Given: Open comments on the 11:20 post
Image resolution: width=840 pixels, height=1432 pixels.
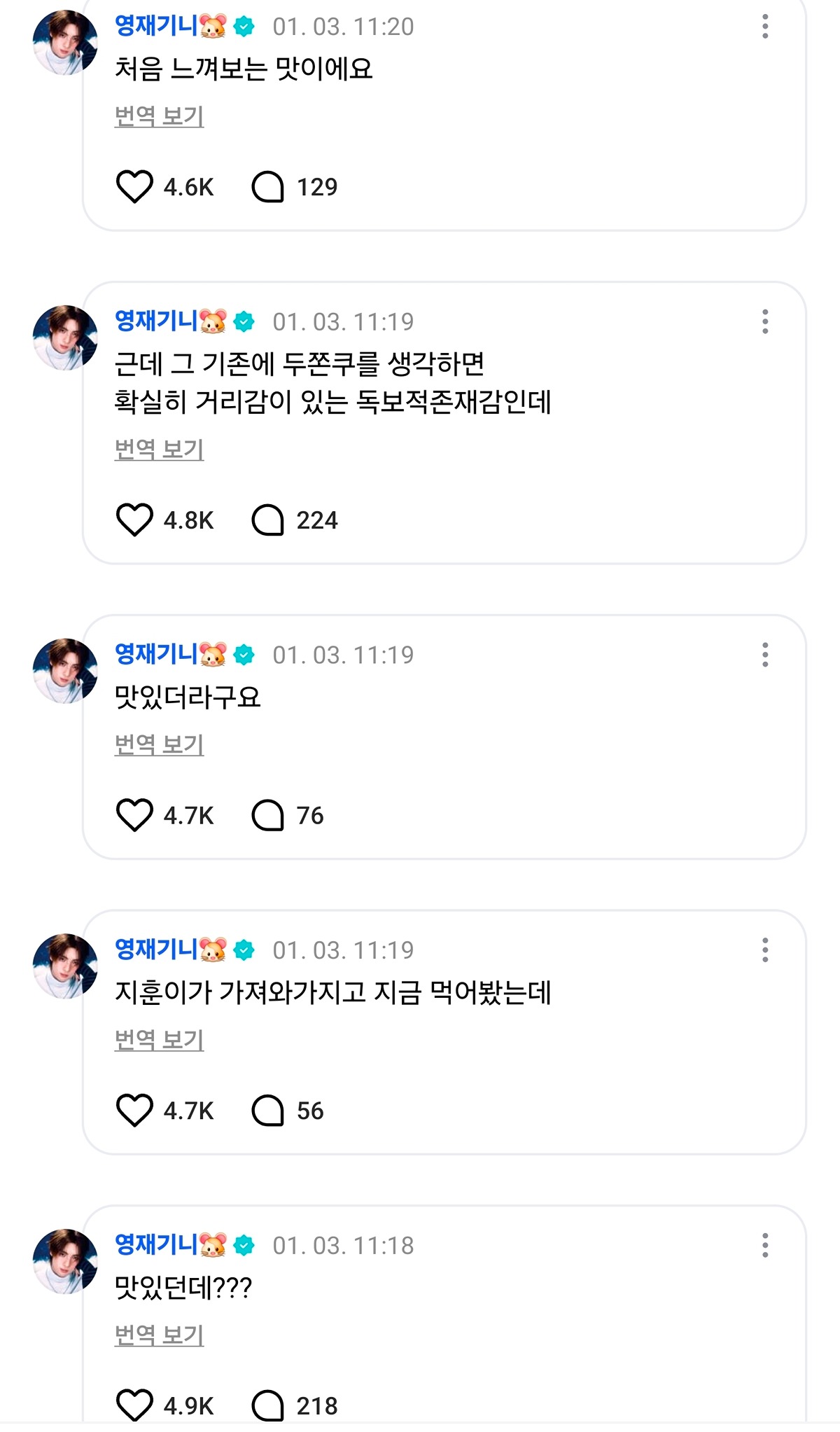Looking at the screenshot, I should click(x=267, y=187).
